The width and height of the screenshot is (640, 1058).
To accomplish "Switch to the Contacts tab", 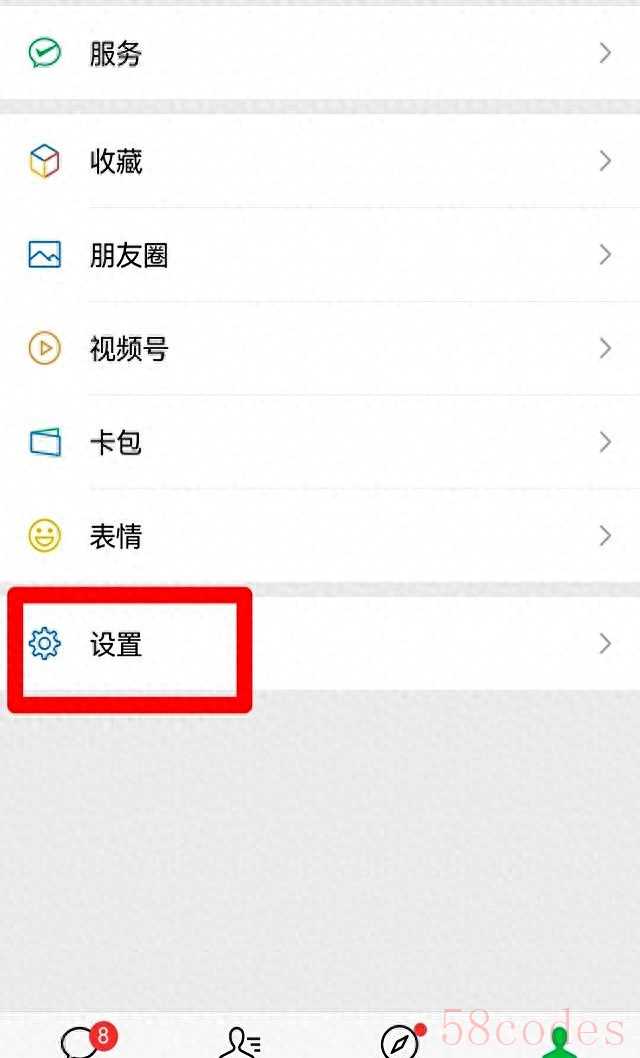I will coord(241,1042).
